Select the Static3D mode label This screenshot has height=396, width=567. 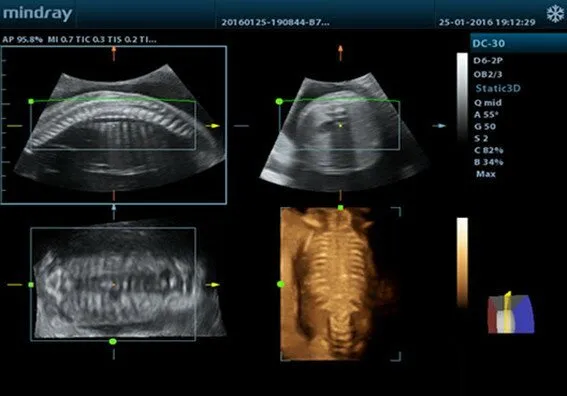point(498,88)
